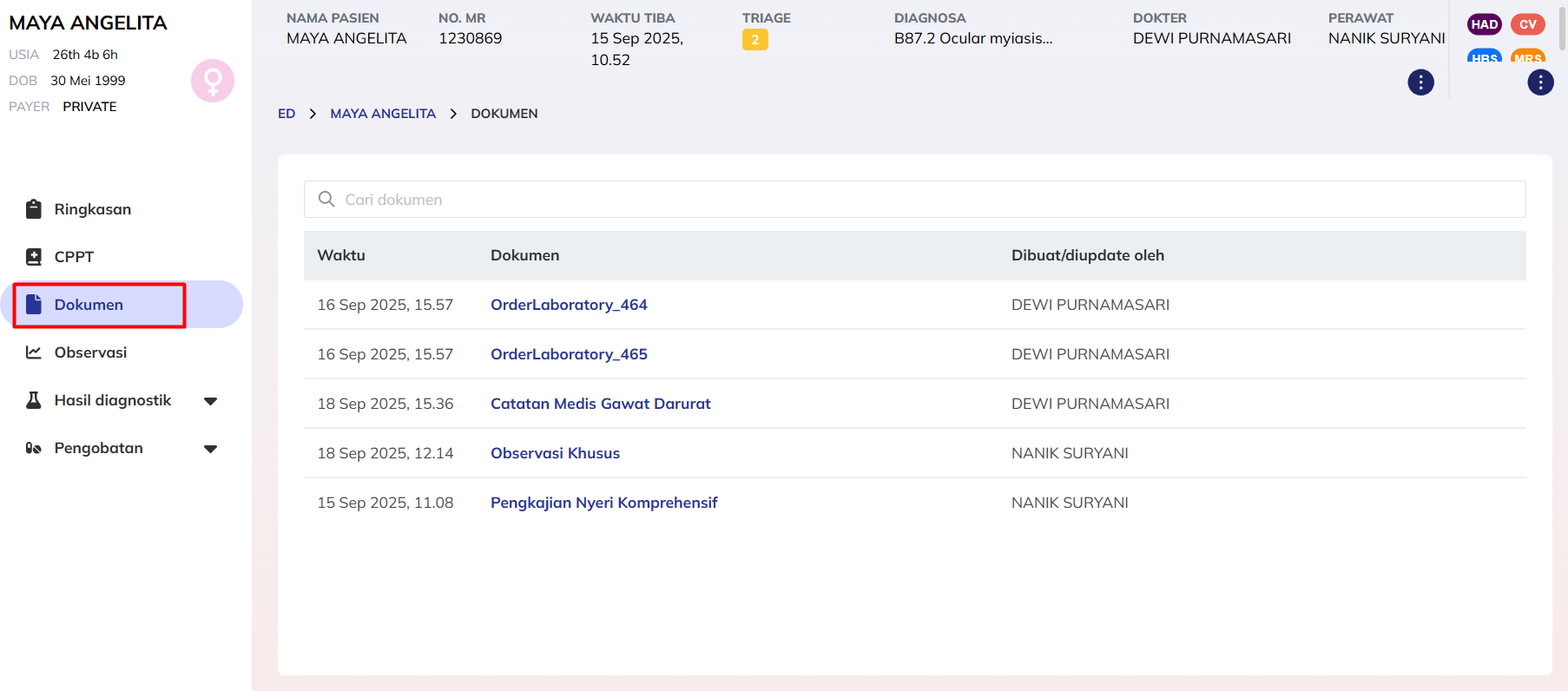Click the Hasil diagnostik flask icon
Image resolution: width=1568 pixels, height=691 pixels.
pyautogui.click(x=34, y=400)
